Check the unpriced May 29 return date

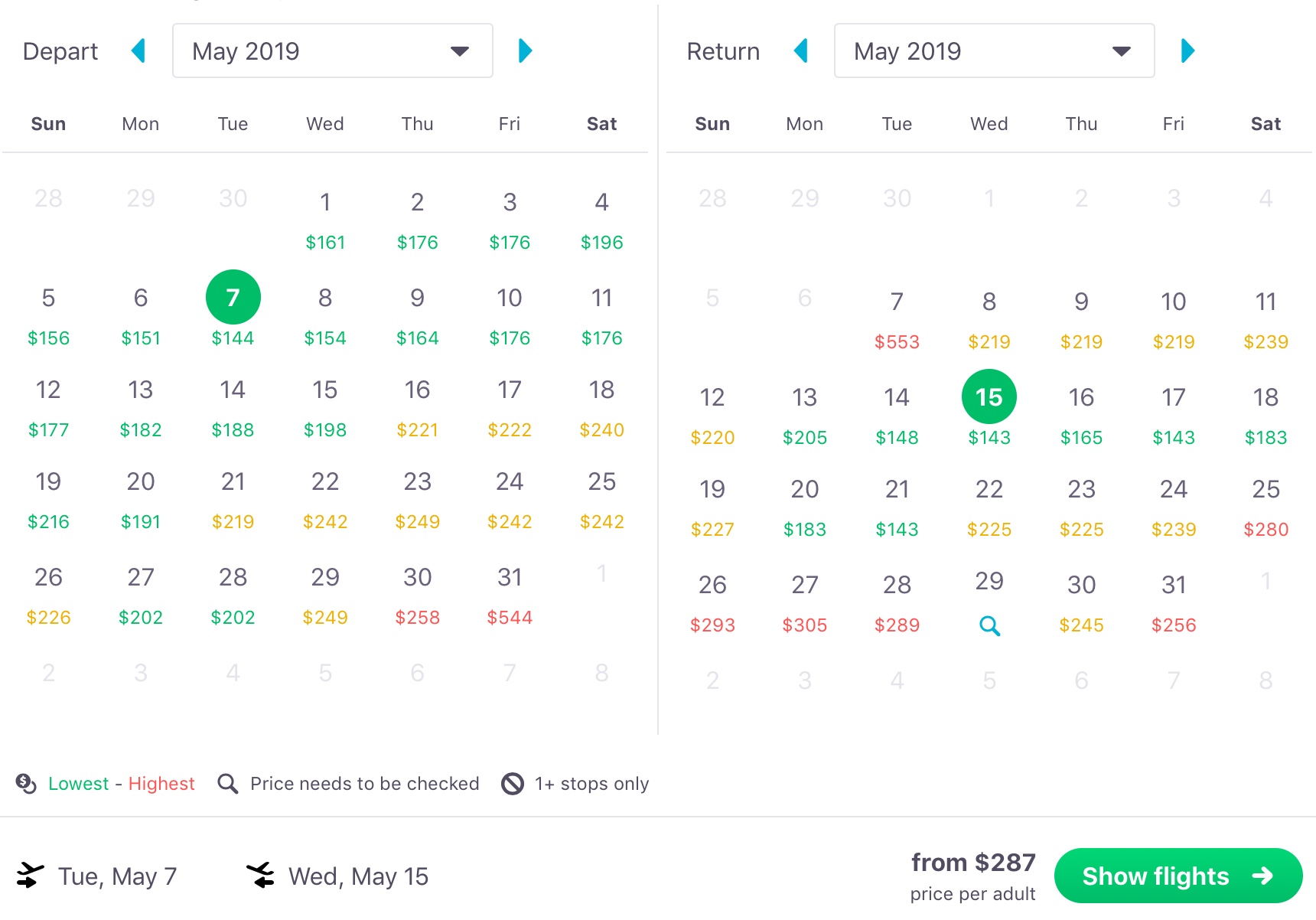click(x=989, y=604)
